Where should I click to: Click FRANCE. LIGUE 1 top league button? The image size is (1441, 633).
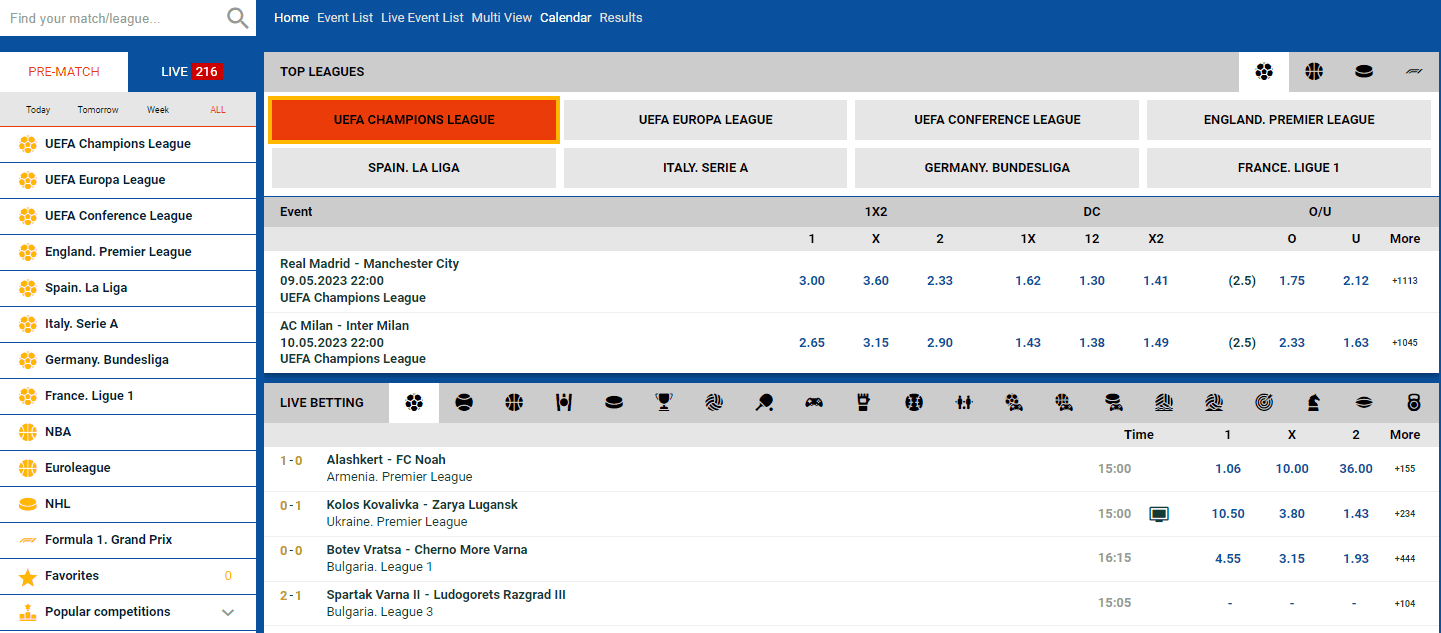[x=1289, y=168]
